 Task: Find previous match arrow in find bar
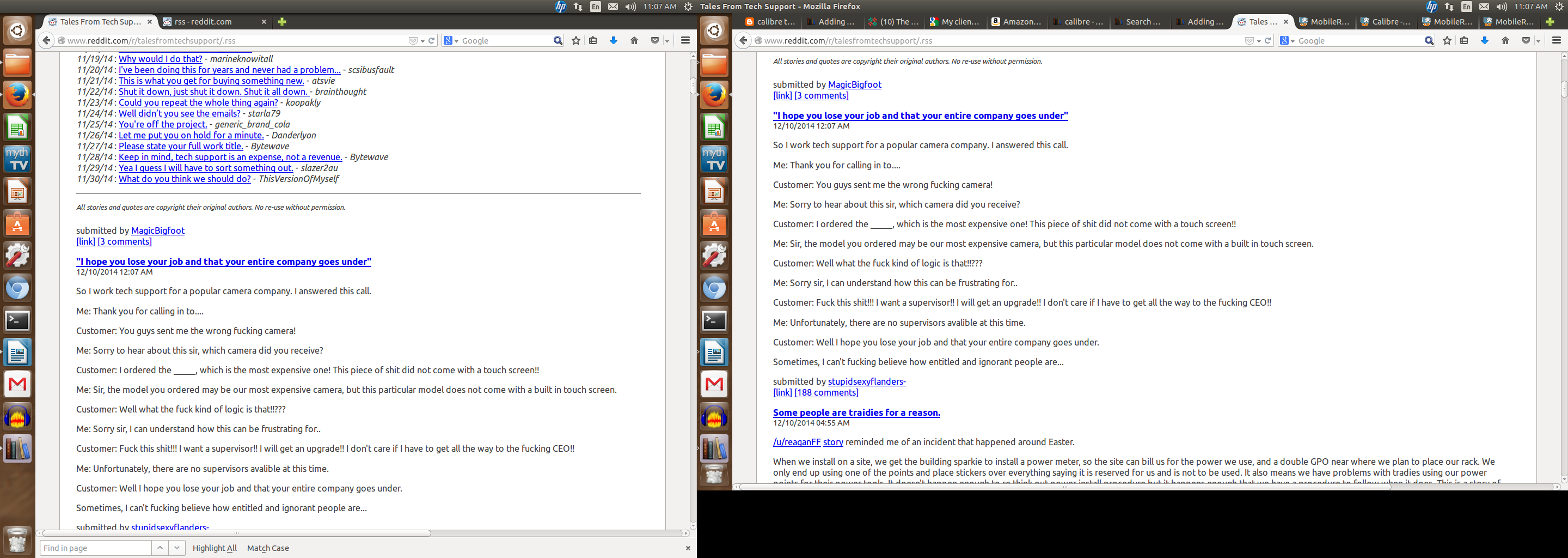tap(160, 548)
